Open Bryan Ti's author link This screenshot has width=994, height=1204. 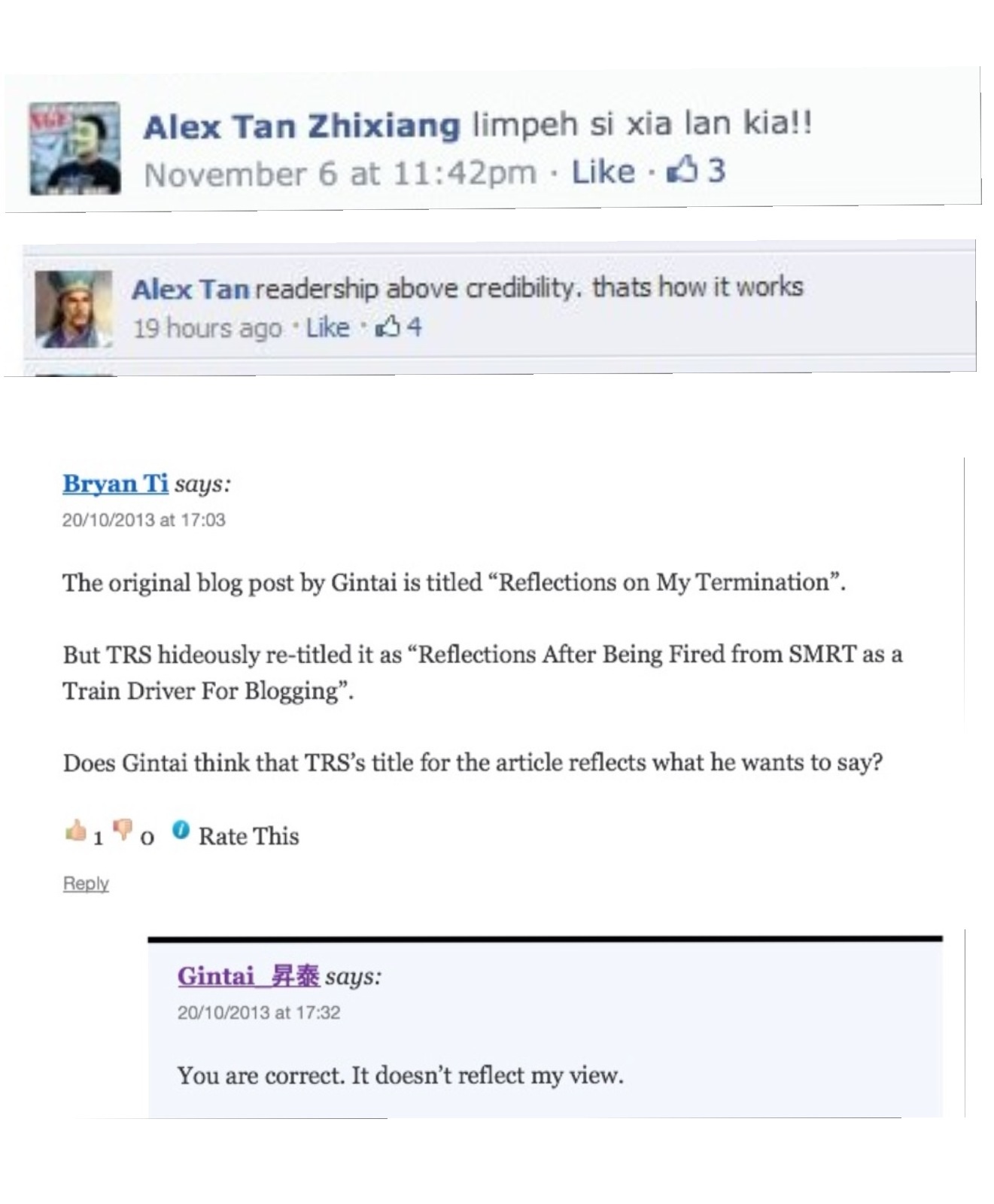click(115, 484)
